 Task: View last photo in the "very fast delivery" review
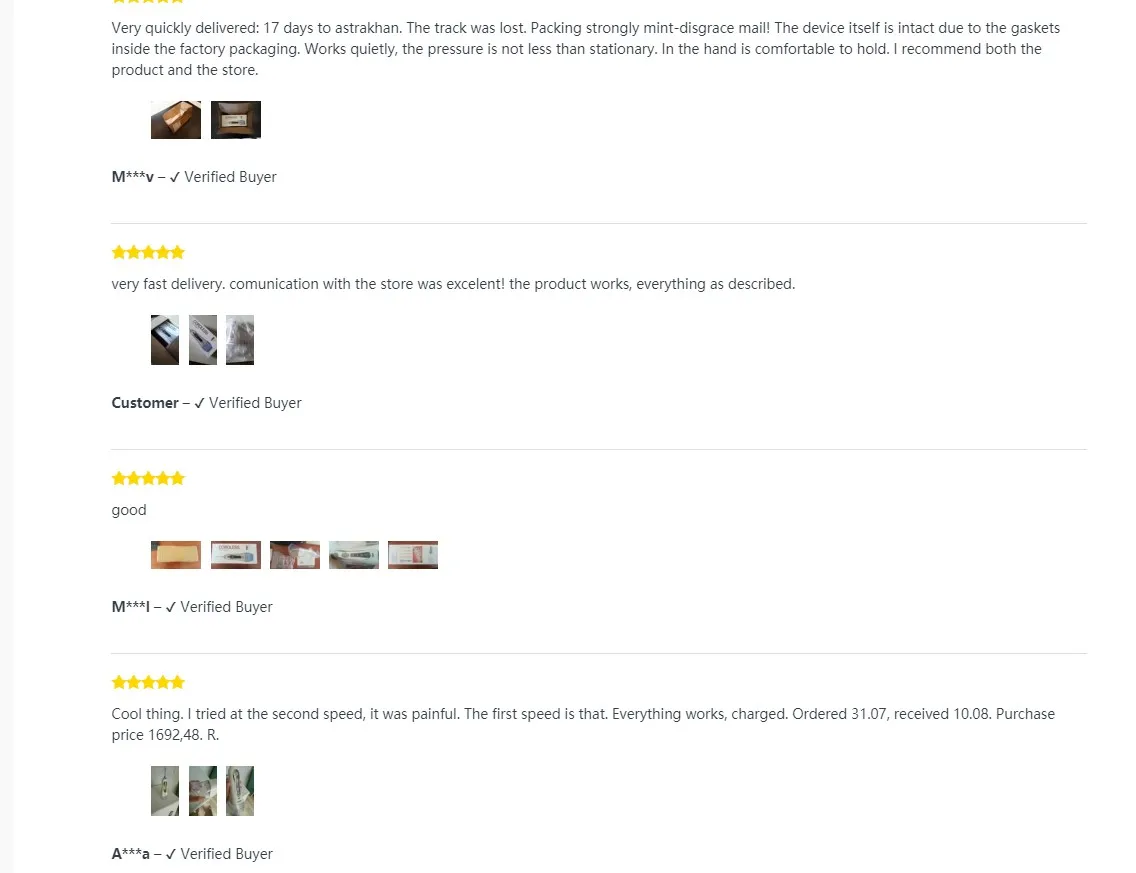coord(240,340)
